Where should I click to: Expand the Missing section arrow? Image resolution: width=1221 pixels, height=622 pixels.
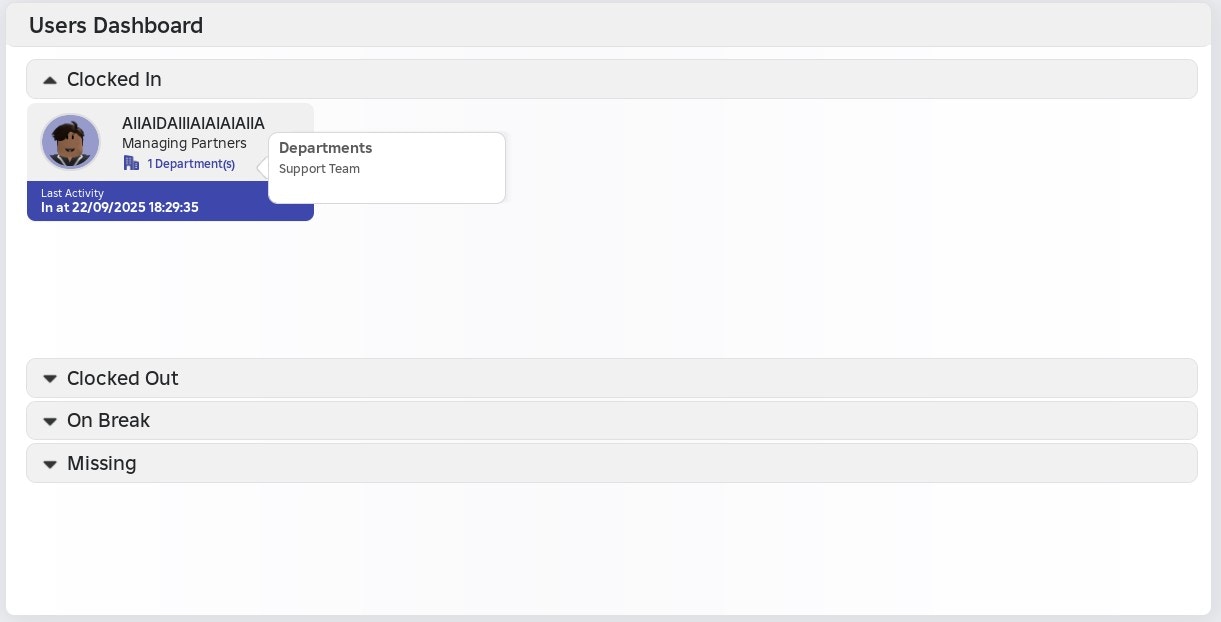tap(50, 464)
